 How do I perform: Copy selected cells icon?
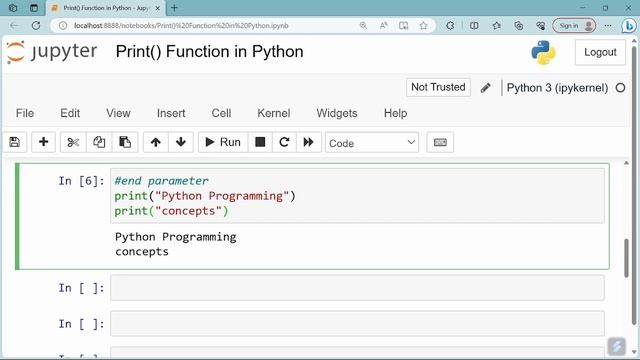[99, 142]
